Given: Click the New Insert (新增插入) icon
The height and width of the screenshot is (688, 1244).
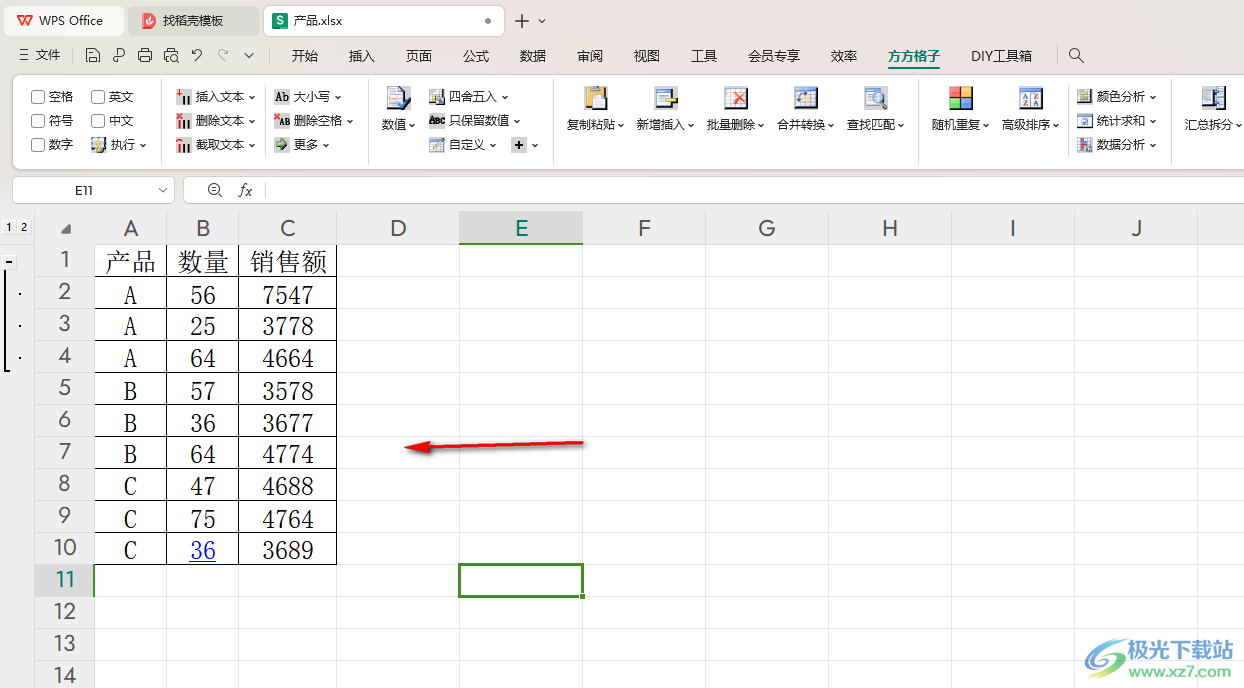Looking at the screenshot, I should [x=665, y=99].
